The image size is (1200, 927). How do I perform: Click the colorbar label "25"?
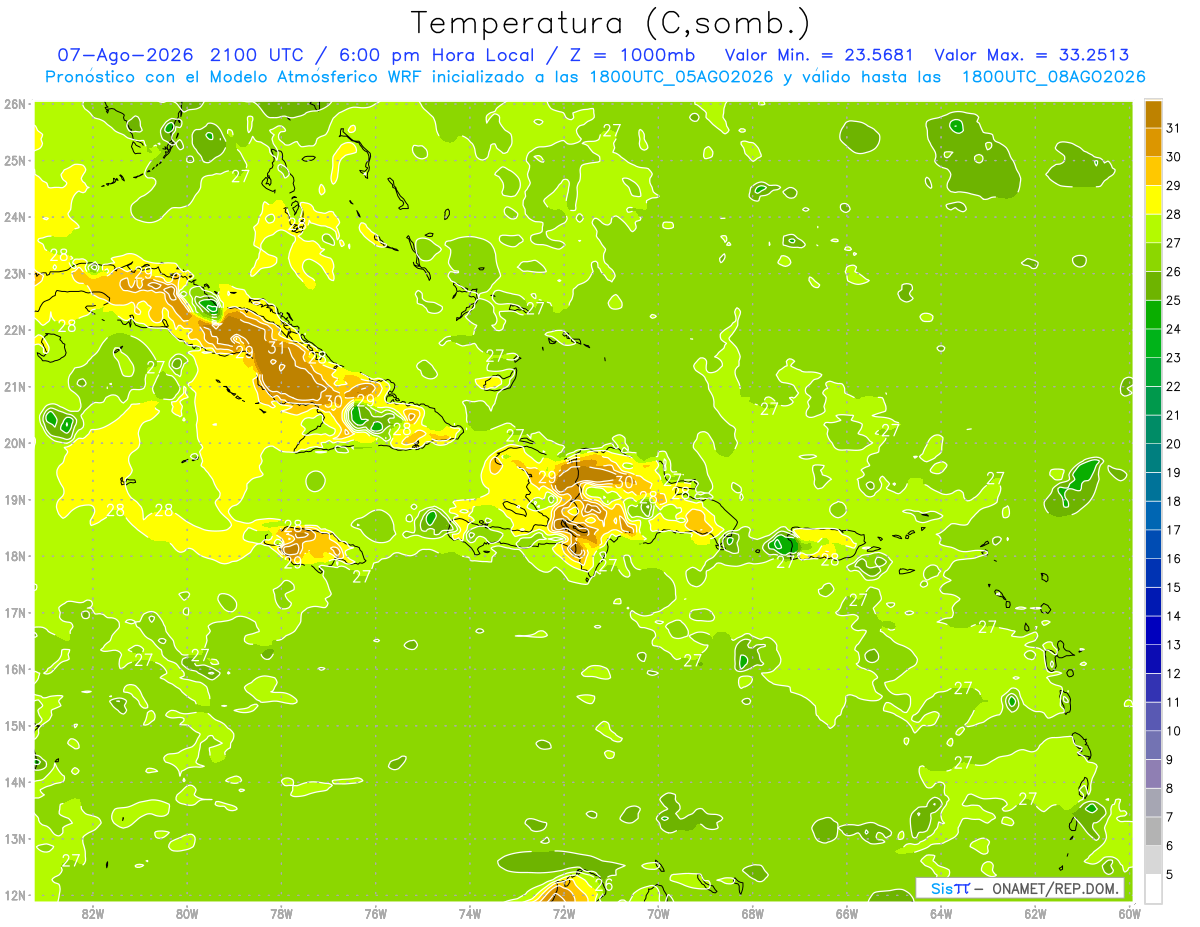1173,300
